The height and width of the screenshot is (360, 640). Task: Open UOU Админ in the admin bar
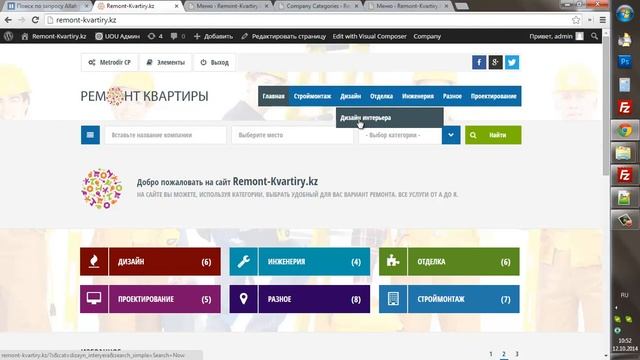117,36
